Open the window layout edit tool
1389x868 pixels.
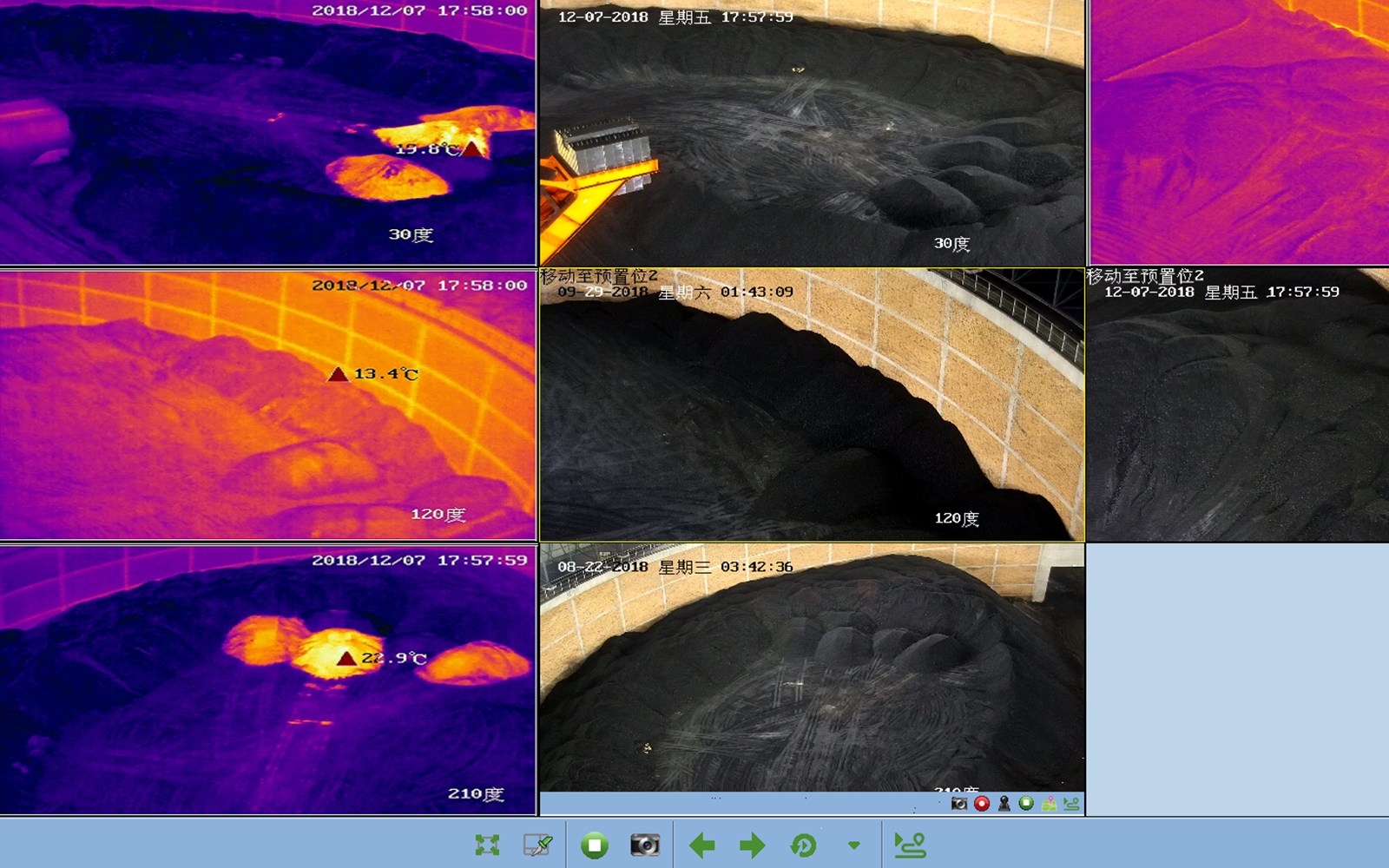(x=538, y=845)
